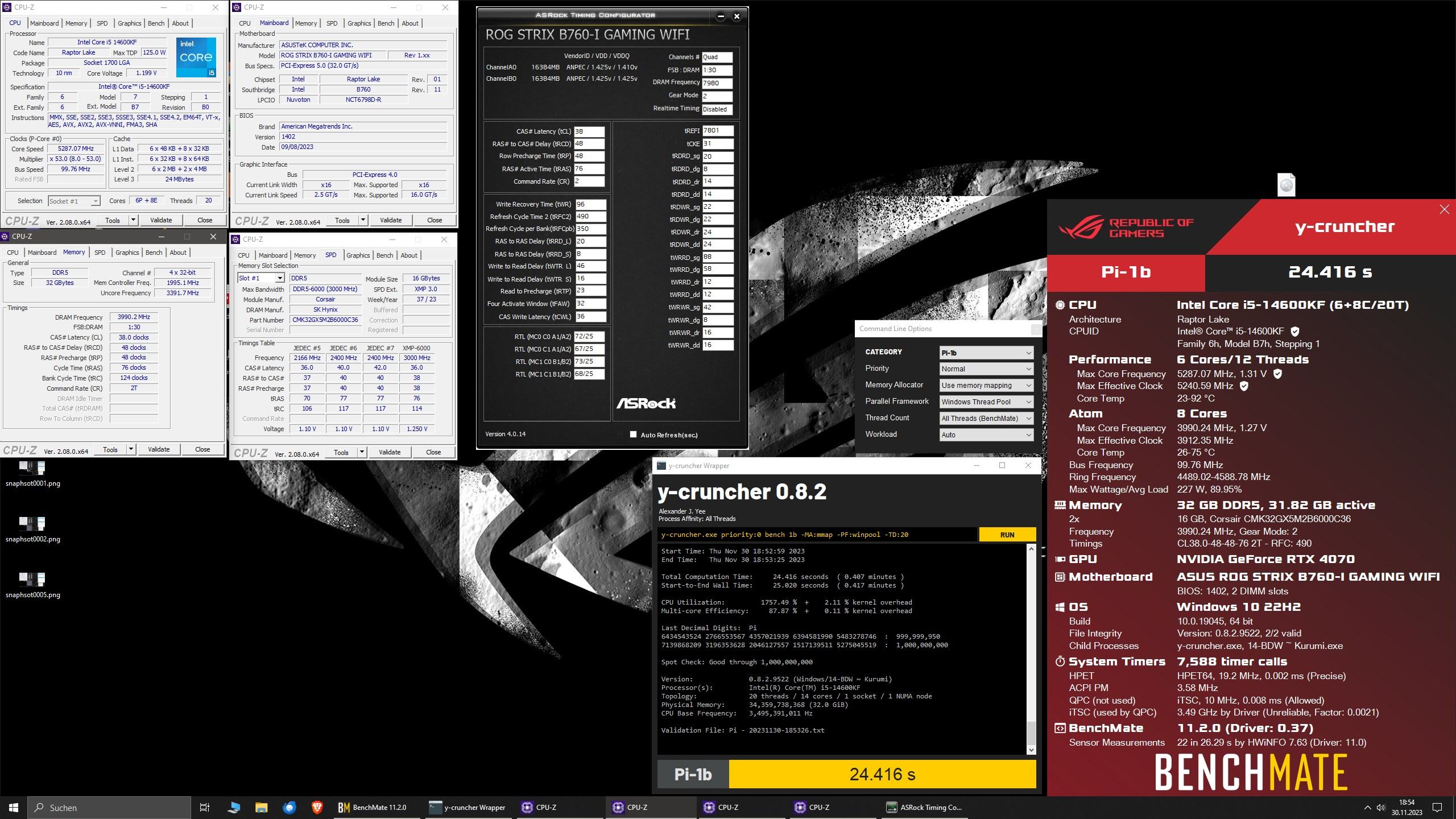Click the y-cruncher output scrollbar down arrow

1031,750
